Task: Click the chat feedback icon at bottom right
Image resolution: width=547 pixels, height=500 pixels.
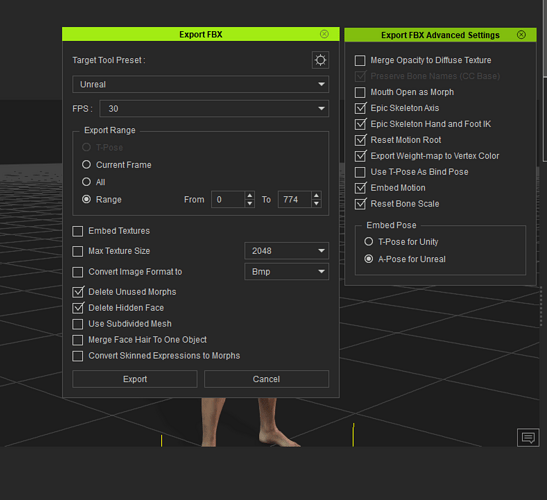Action: [x=528, y=437]
